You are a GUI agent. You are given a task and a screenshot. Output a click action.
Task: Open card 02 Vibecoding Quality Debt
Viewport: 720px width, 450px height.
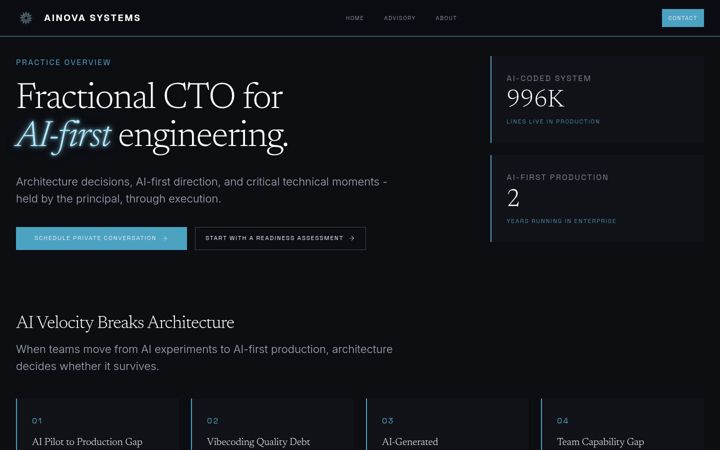click(x=273, y=424)
